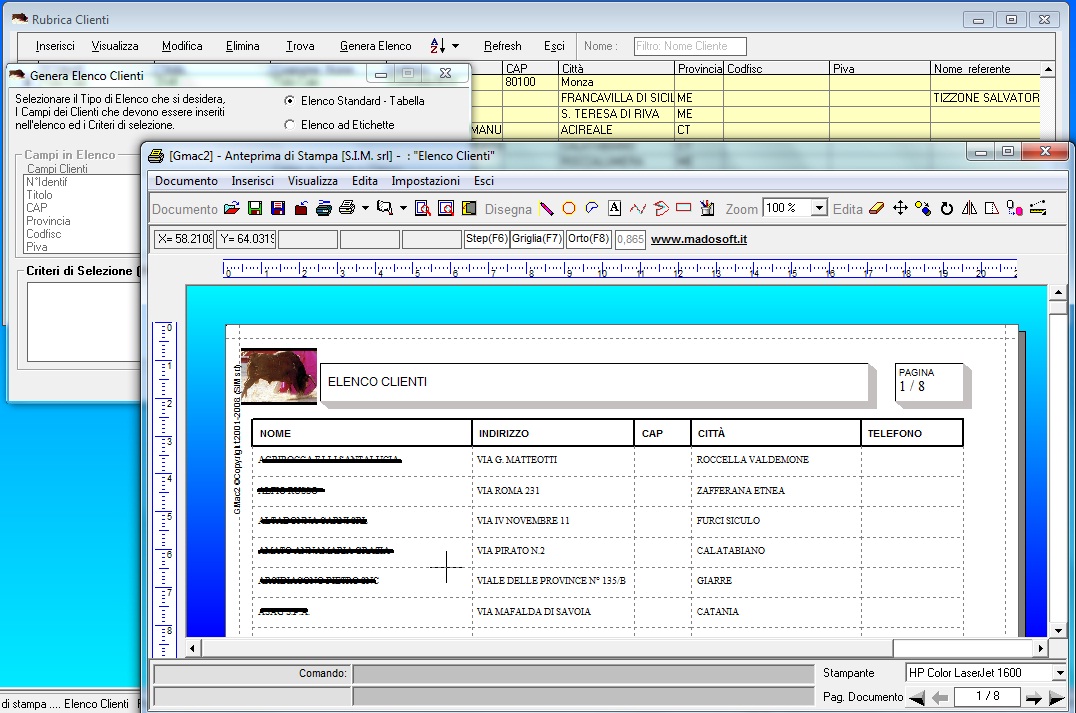Save document using the green floppy icon
The height and width of the screenshot is (713, 1076).
(x=255, y=209)
